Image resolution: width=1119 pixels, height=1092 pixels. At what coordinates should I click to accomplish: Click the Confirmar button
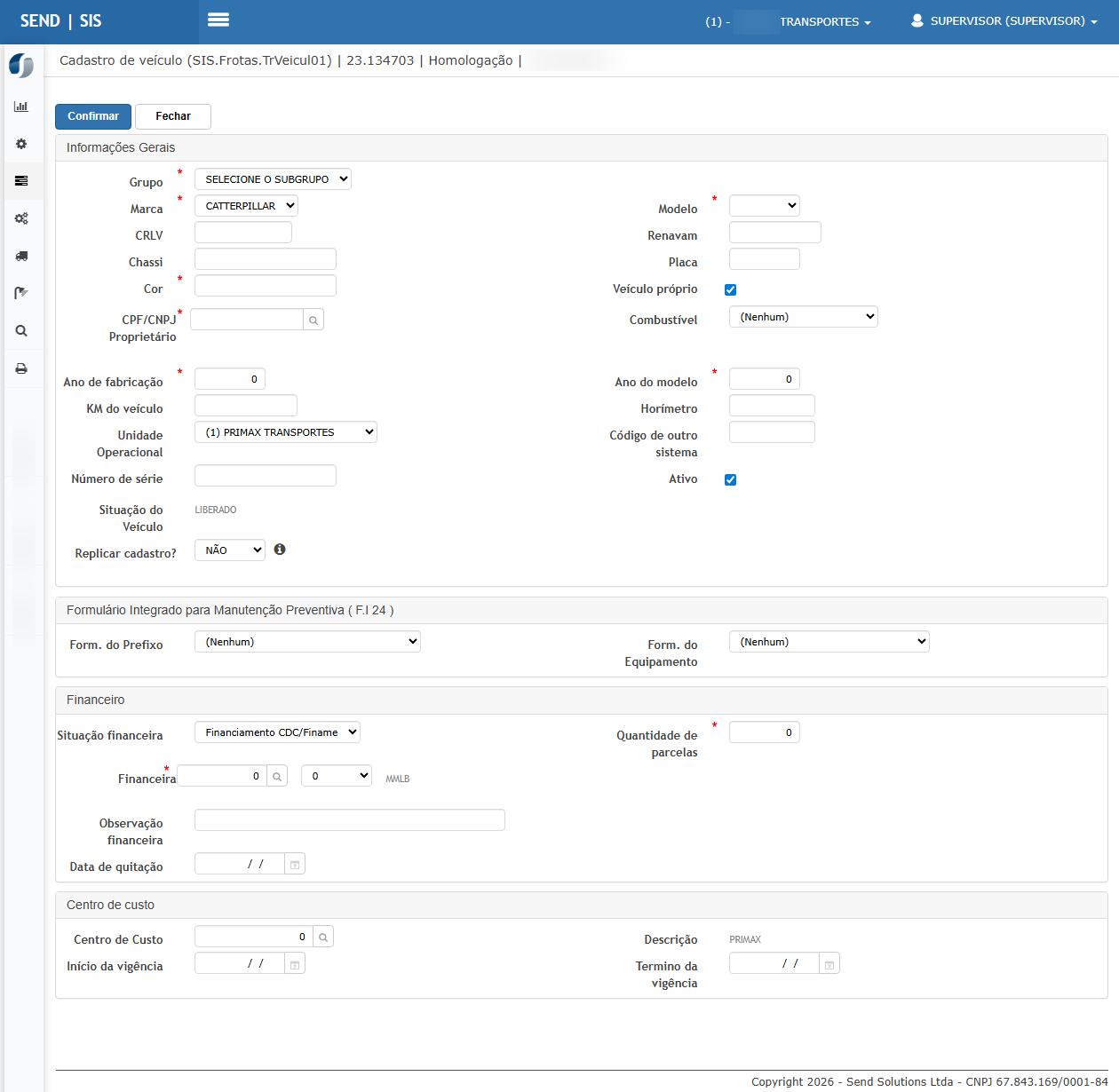tap(93, 116)
